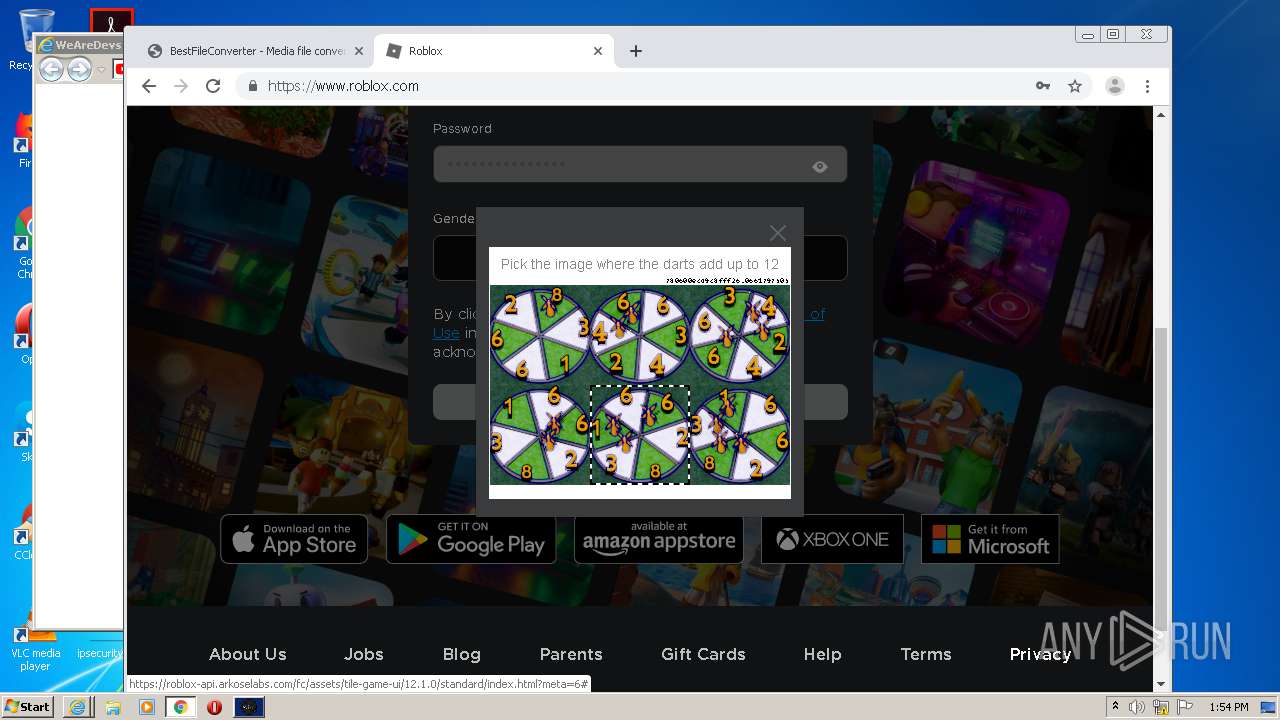Viewport: 1280px width, 720px height.
Task: Launch Internet Explorer from taskbar
Action: tap(77, 707)
